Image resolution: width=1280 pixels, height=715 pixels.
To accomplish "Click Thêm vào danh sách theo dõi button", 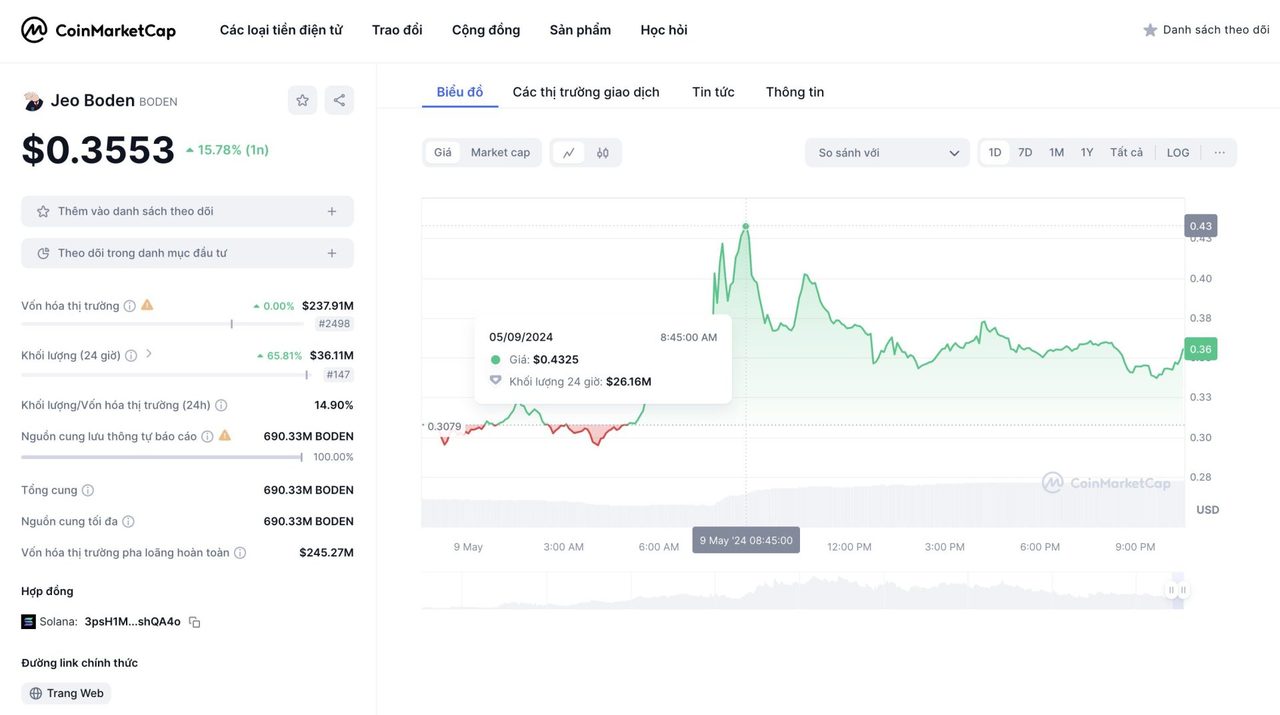I will 187,212.
